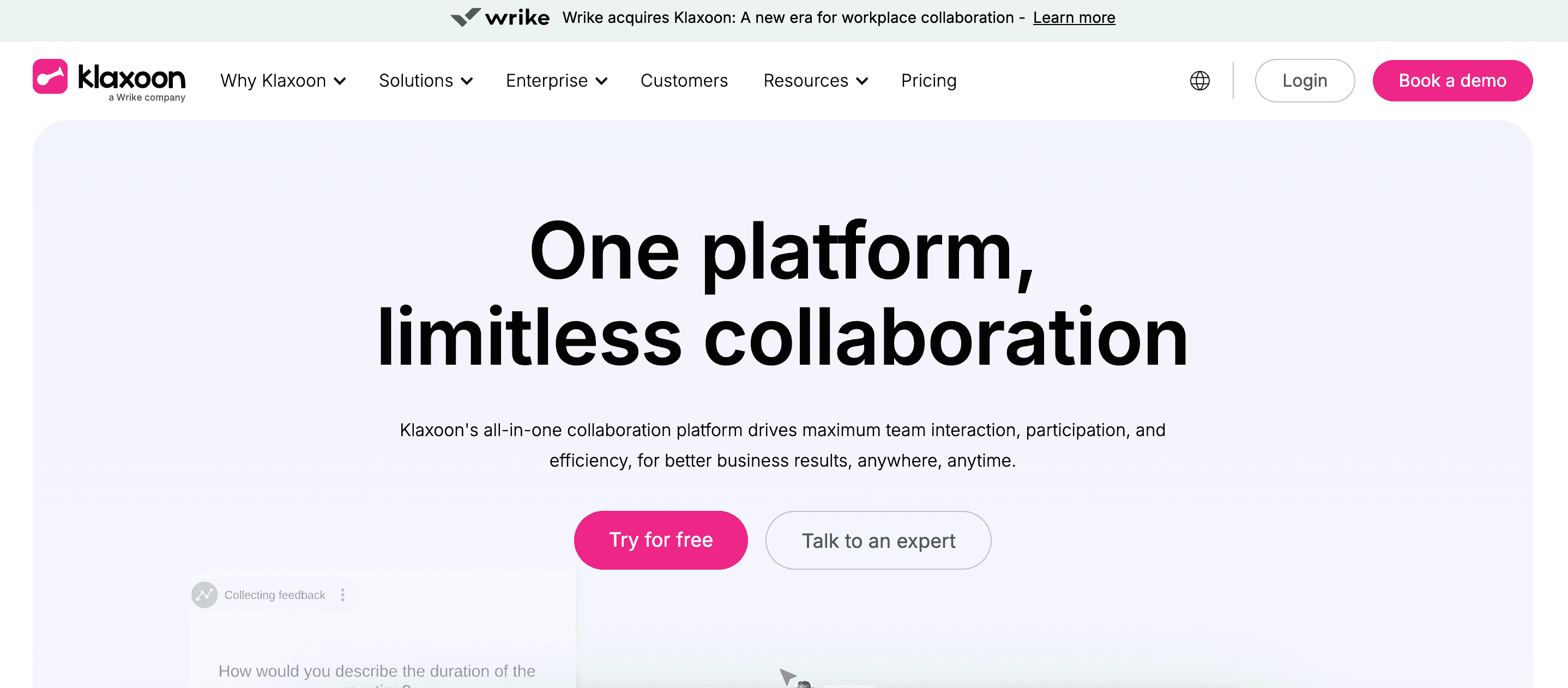Image resolution: width=1568 pixels, height=688 pixels.
Task: Click the cursor arrow icon below the buttons
Action: (788, 676)
